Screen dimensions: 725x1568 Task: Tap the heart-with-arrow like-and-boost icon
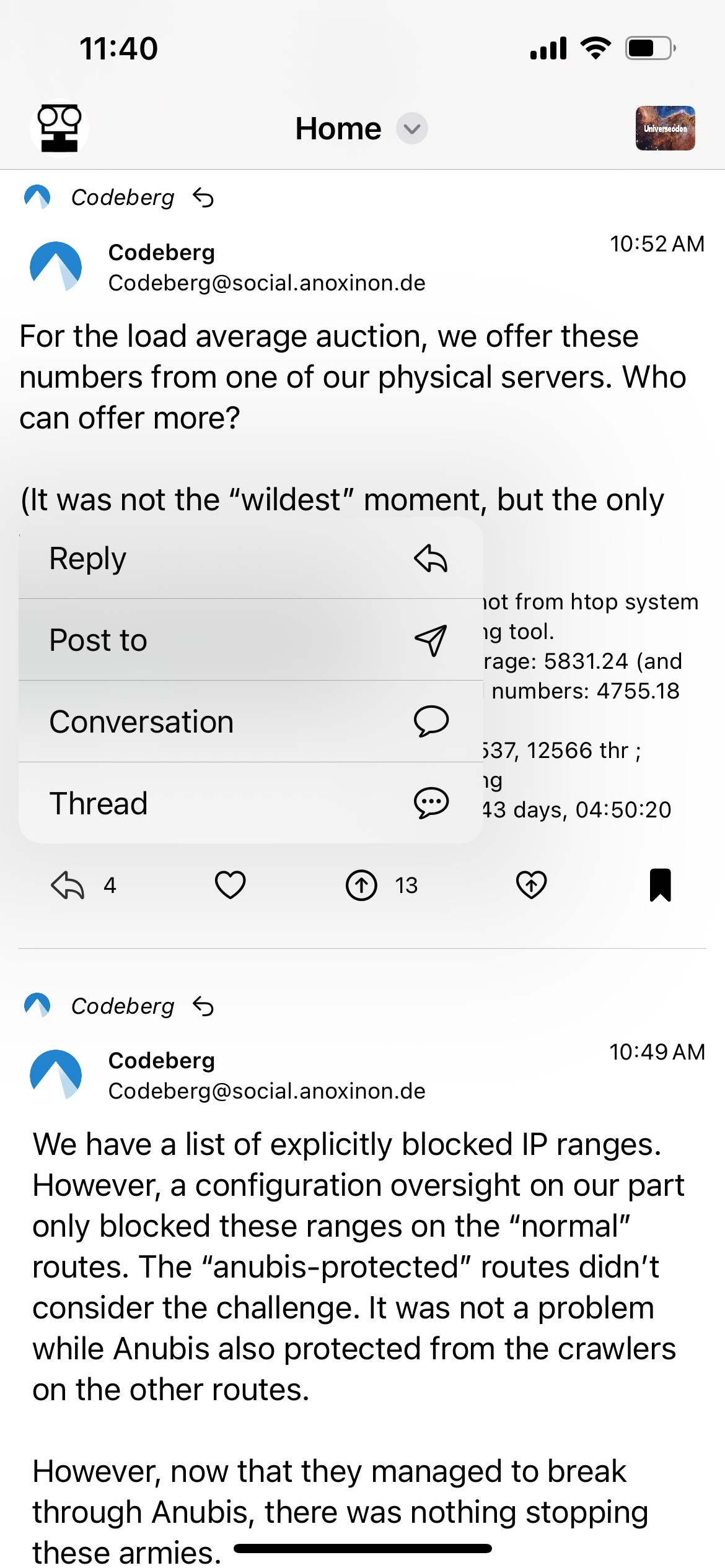click(x=532, y=885)
